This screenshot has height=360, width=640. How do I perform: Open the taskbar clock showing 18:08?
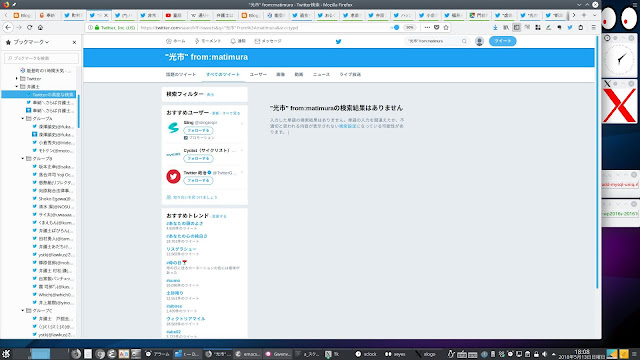click(581, 354)
